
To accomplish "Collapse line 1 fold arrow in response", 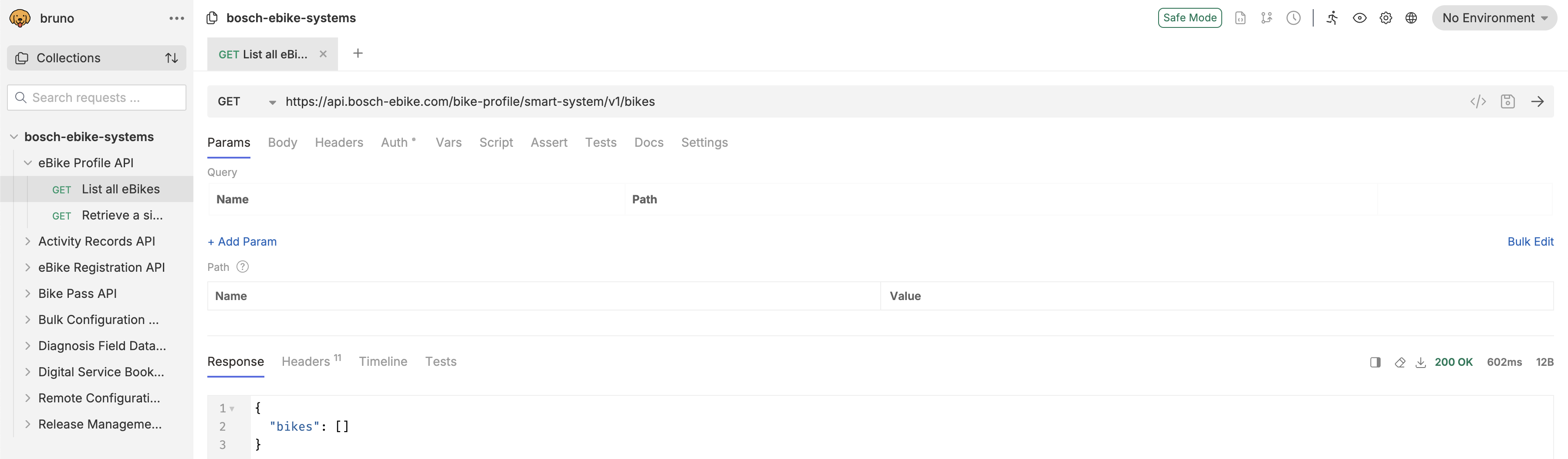I will tap(232, 409).
